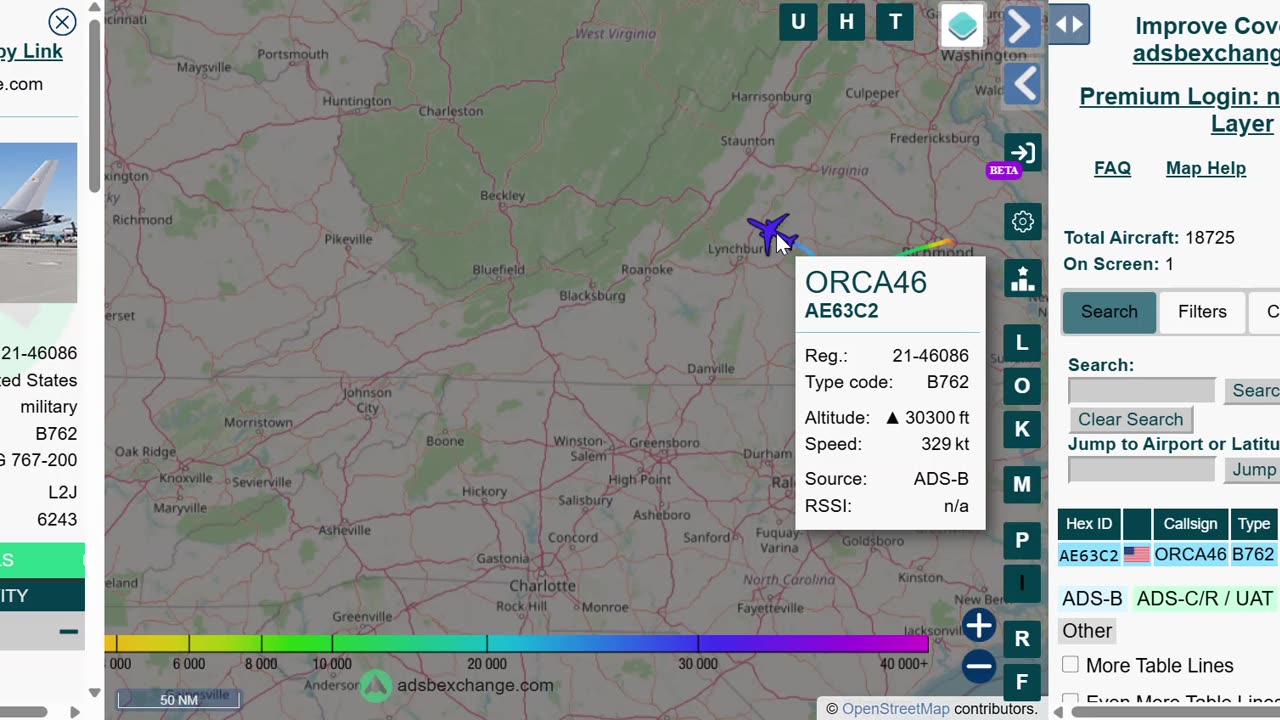Open map settings gear icon

pyautogui.click(x=1022, y=222)
